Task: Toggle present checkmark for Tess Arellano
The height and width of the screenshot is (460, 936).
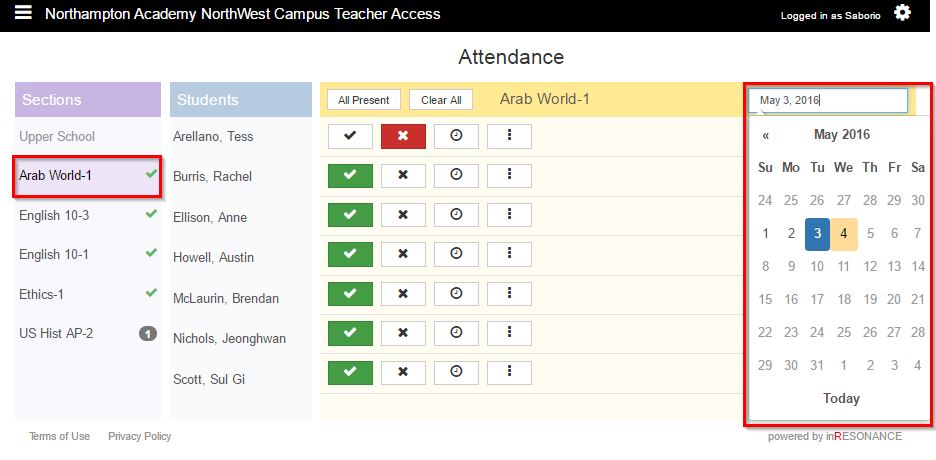Action: [350, 136]
